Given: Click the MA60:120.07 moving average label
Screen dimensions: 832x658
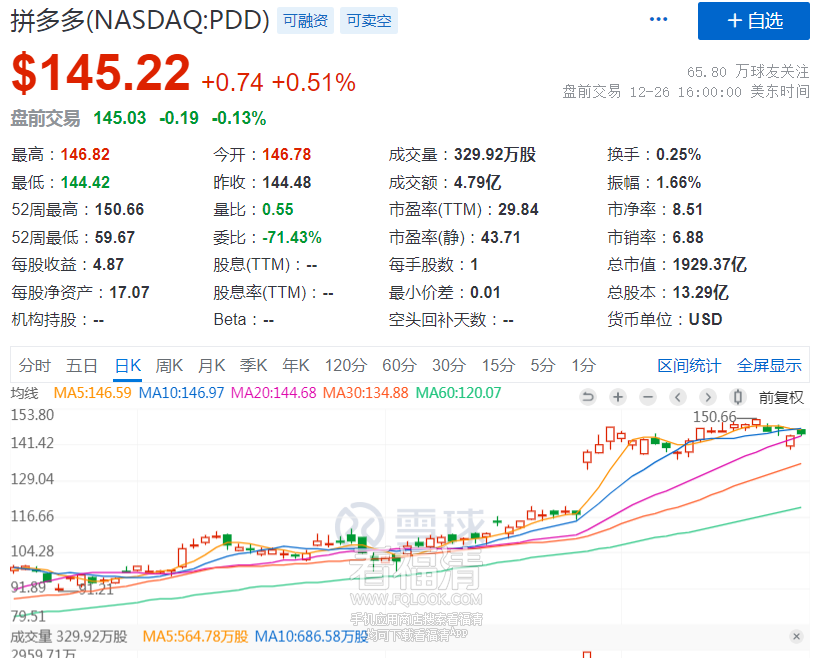Looking at the screenshot, I should (x=458, y=393).
